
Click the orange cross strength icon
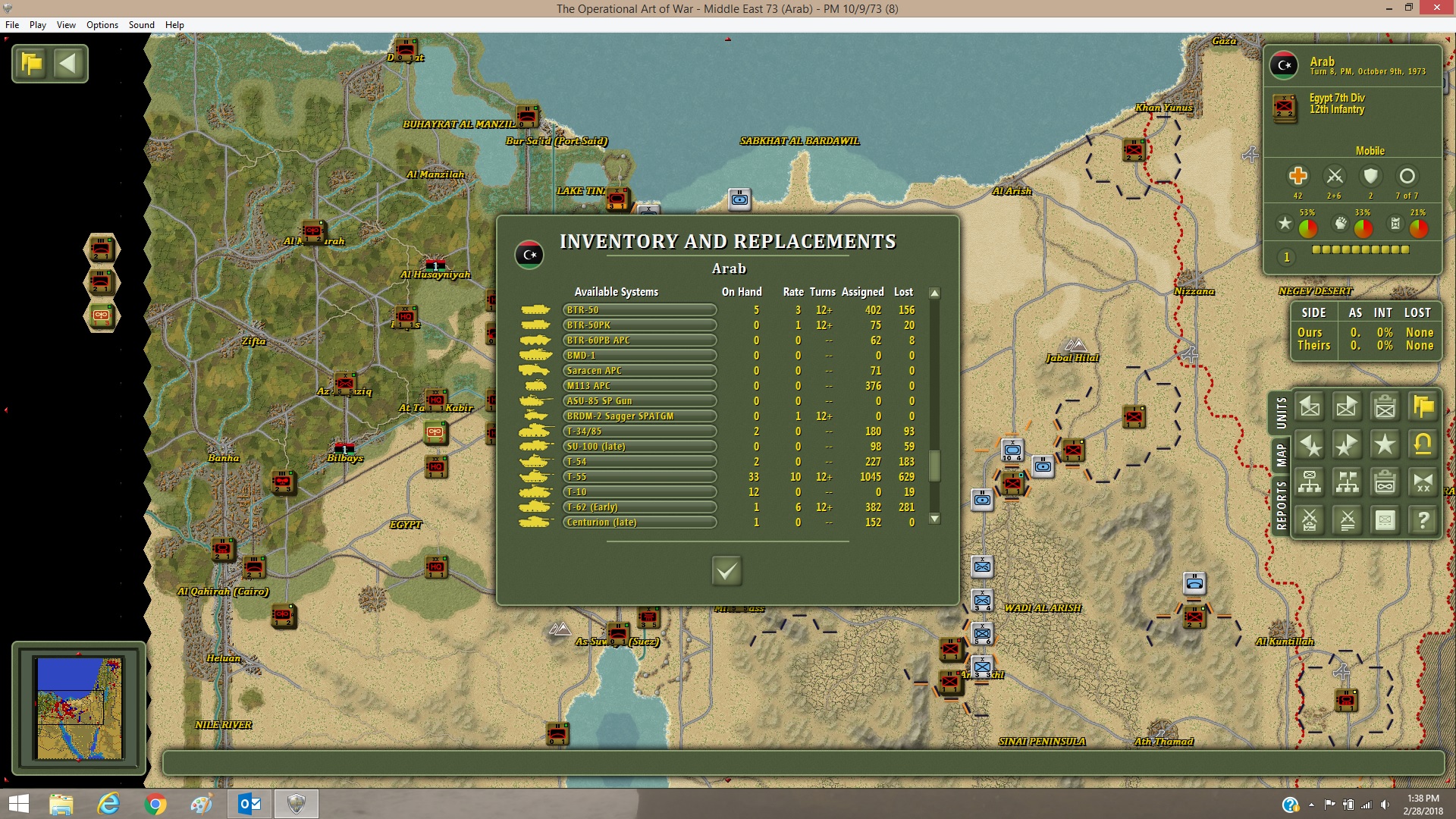click(1298, 176)
